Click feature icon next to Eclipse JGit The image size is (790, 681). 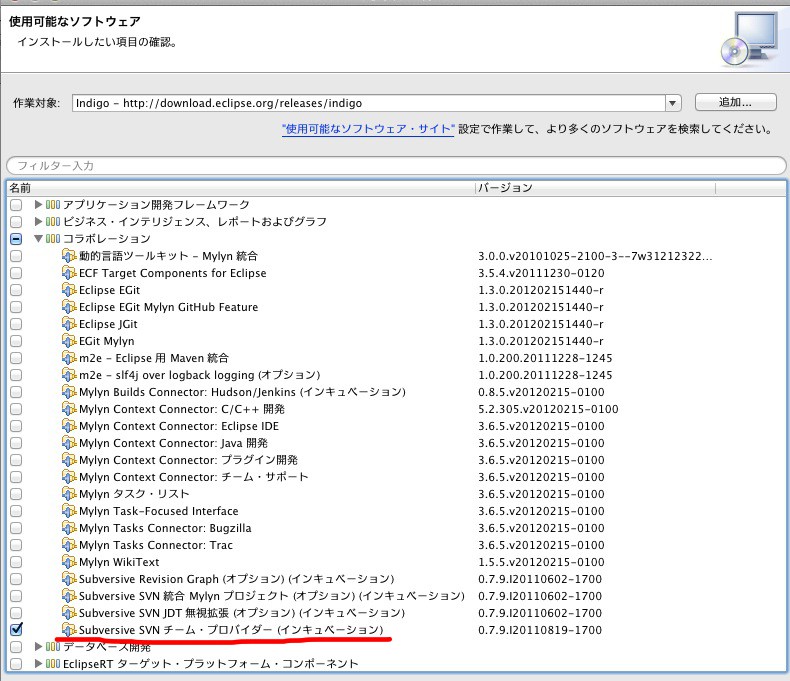click(69, 323)
